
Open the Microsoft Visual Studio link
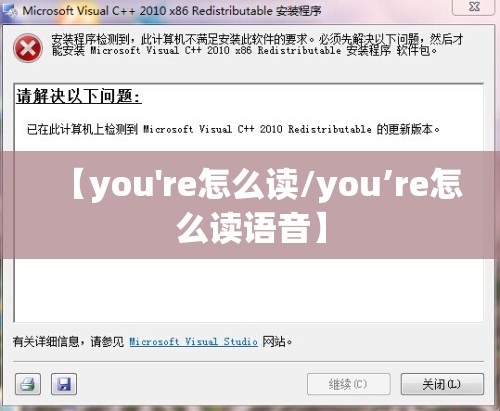tap(193, 342)
